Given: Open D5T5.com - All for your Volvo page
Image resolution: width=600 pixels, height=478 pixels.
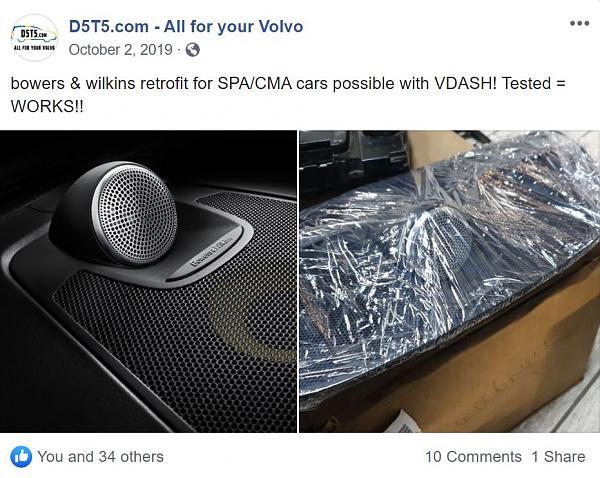Looking at the screenshot, I should point(186,26).
